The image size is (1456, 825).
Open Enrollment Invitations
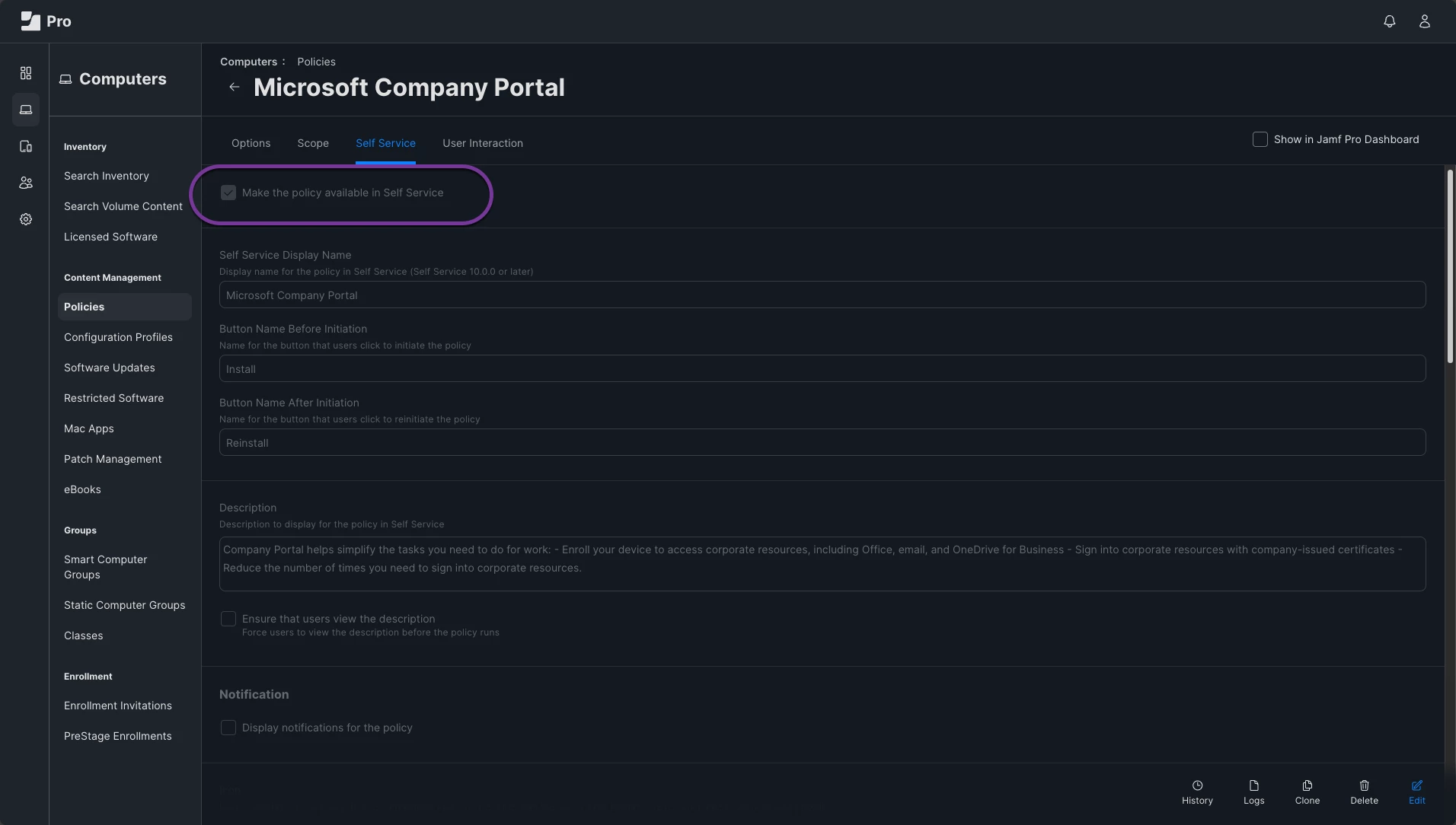pos(118,706)
